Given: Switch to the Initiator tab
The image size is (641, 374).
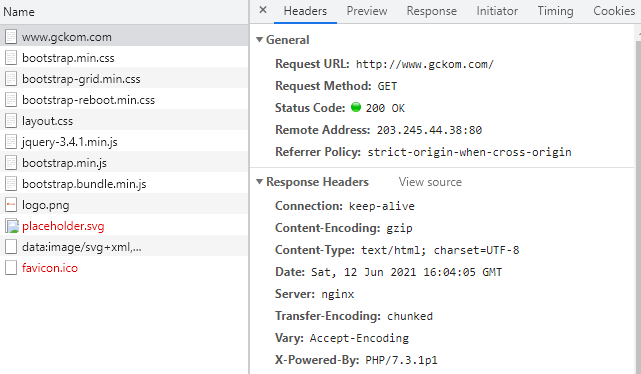Looking at the screenshot, I should click(x=497, y=11).
